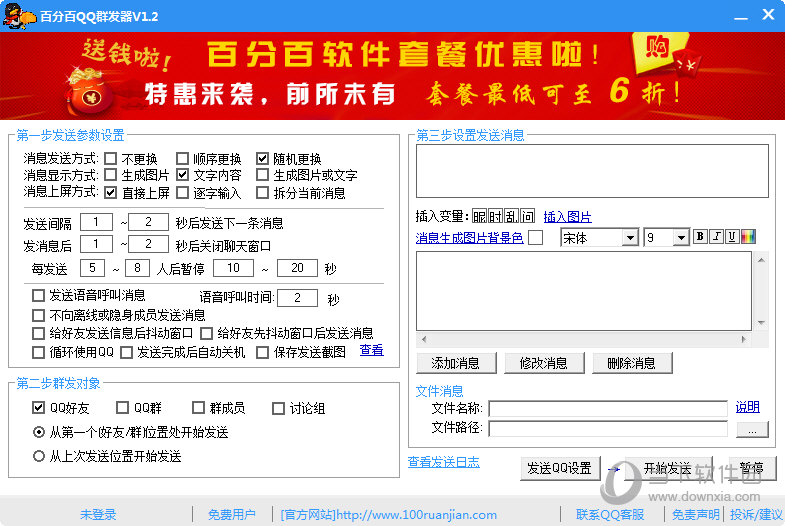The image size is (785, 526).
Task: Open the 宋体 font dropdown
Action: [630, 237]
